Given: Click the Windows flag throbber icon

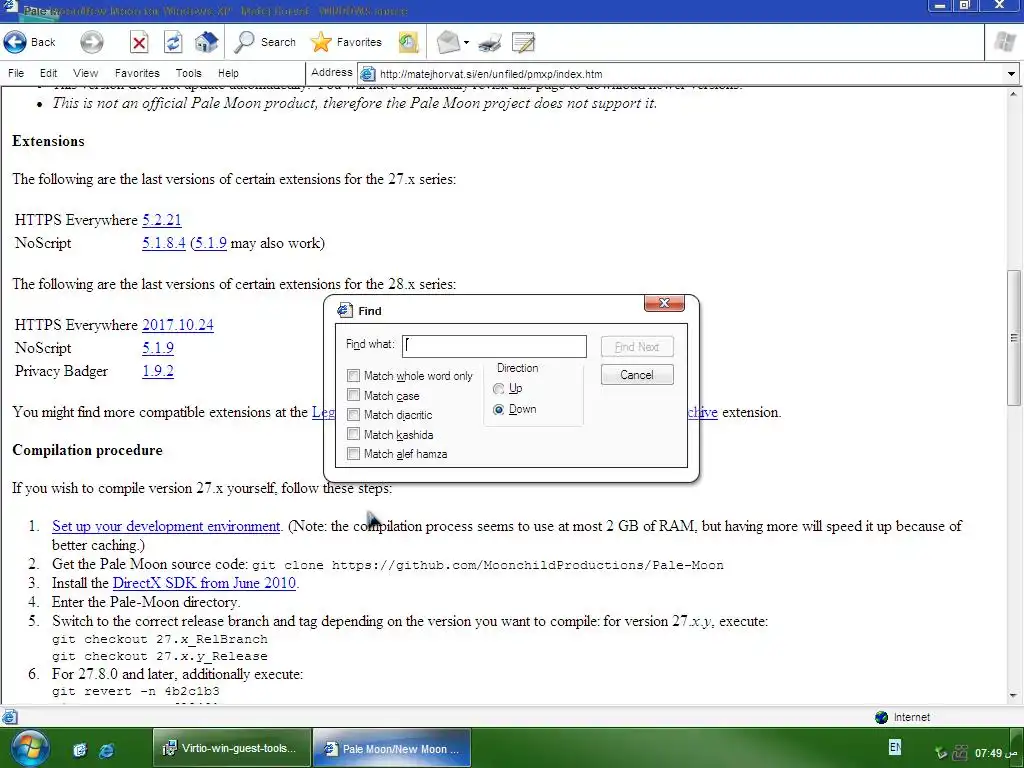Looking at the screenshot, I should coord(1004,42).
